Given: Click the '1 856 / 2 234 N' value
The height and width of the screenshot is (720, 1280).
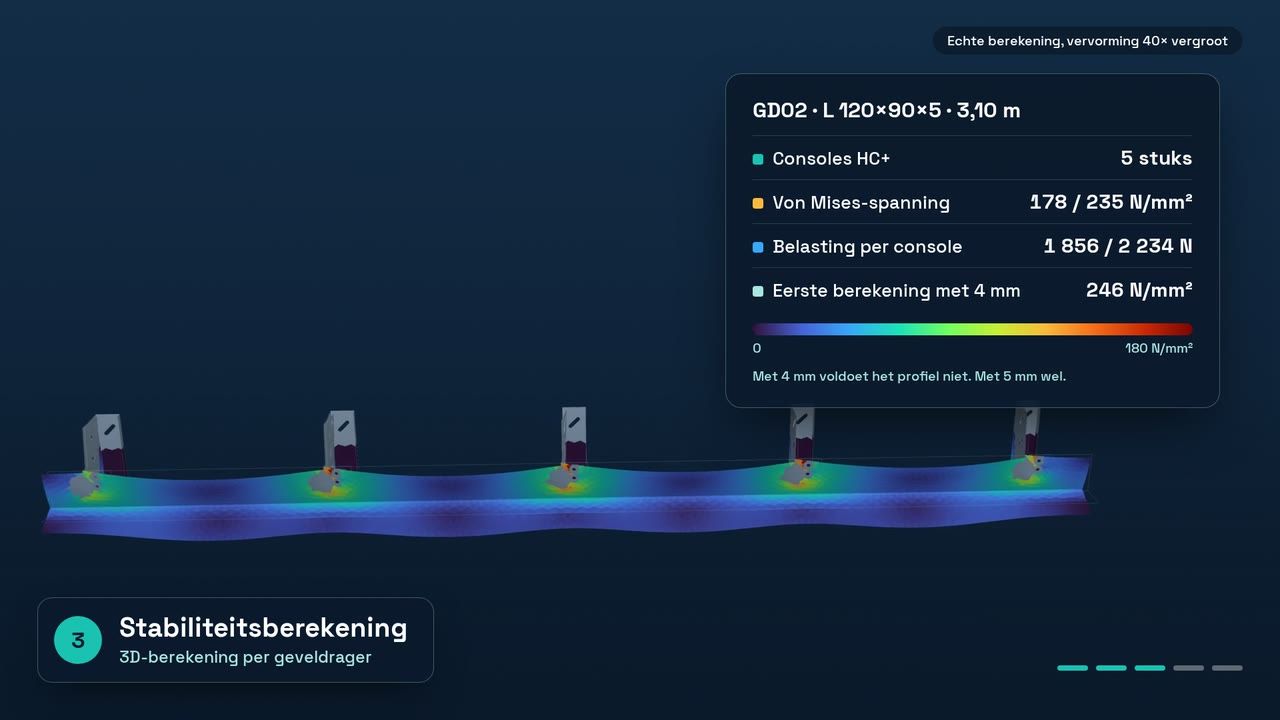Looking at the screenshot, I should (x=1118, y=246).
